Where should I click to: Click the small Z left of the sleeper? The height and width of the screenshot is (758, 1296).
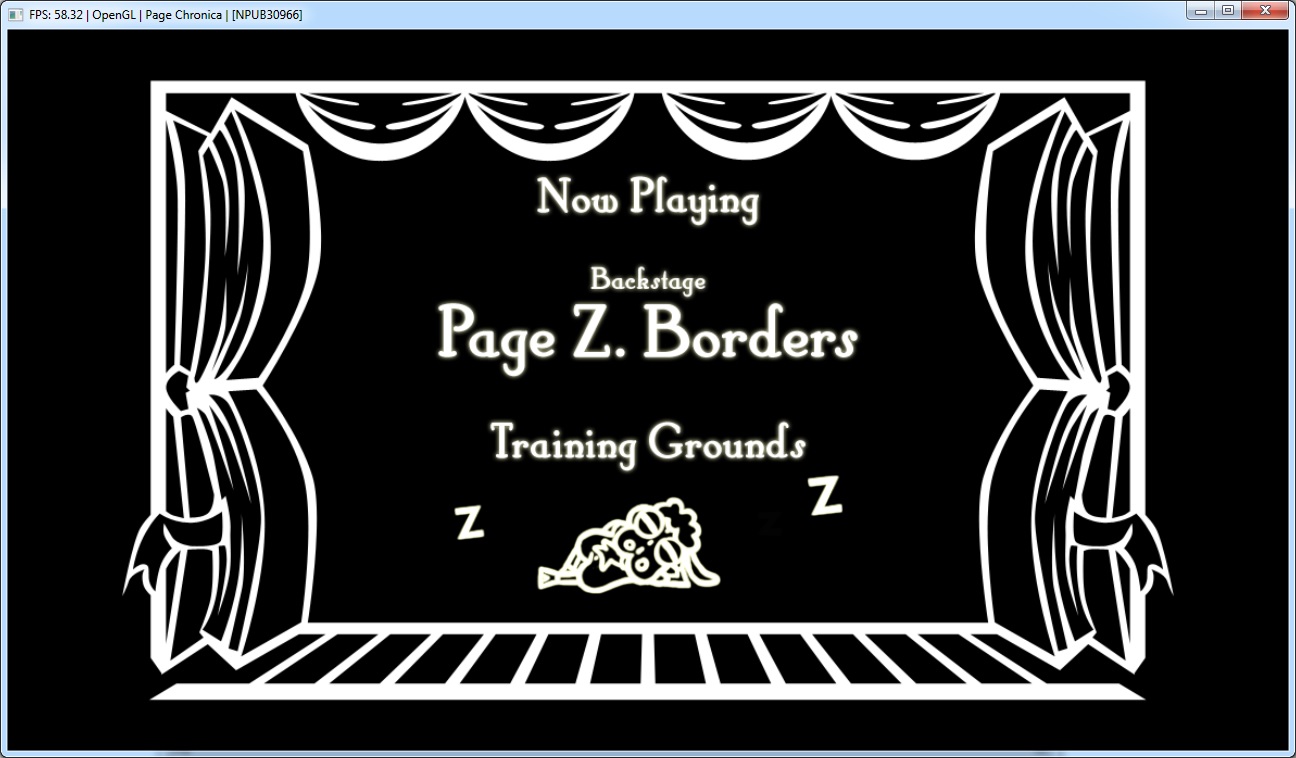[469, 522]
